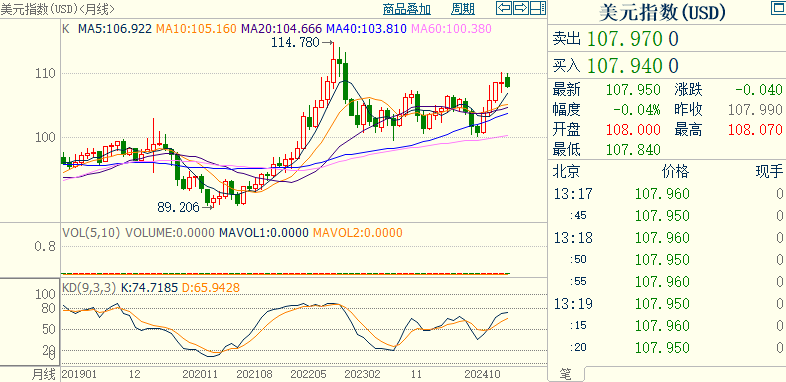Open the 周期 period selector
Viewport: 786px width, 382px height.
[463, 9]
